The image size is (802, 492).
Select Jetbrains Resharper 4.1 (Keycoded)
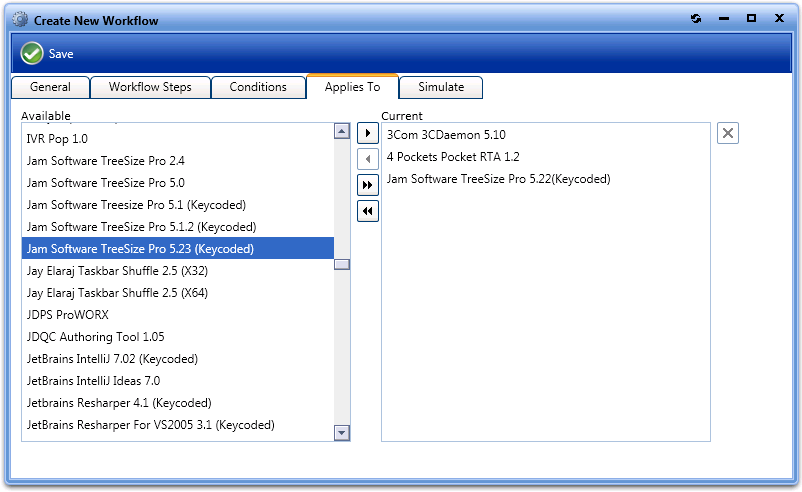click(x=178, y=402)
